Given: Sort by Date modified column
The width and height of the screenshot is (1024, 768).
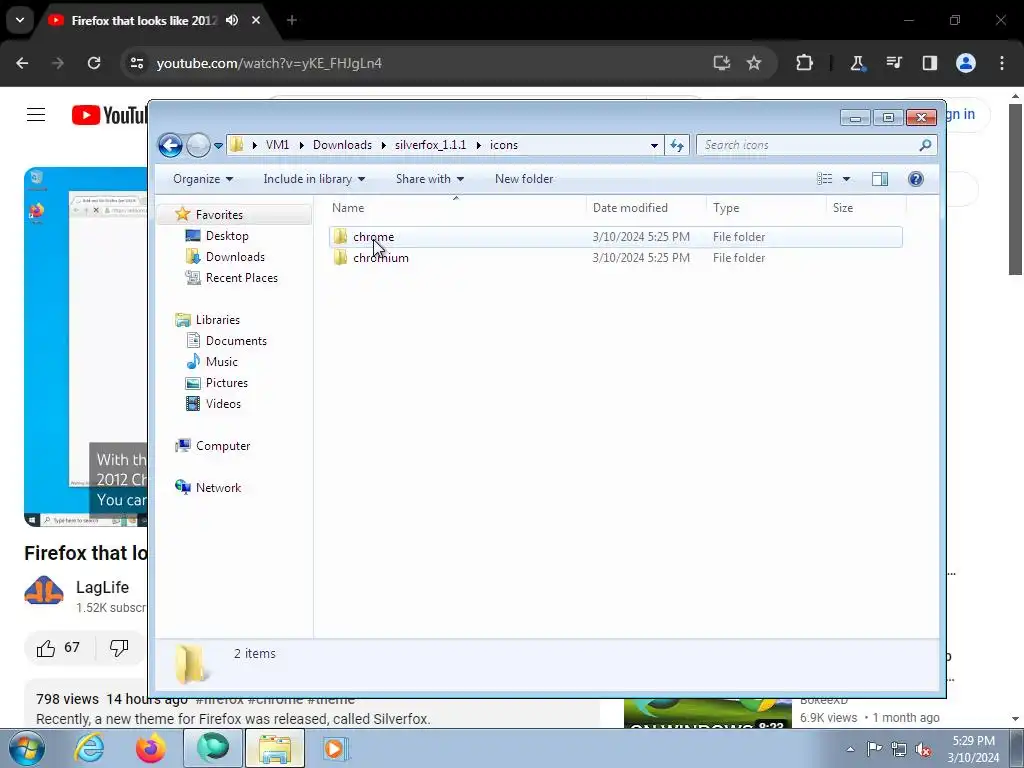Looking at the screenshot, I should [x=630, y=208].
